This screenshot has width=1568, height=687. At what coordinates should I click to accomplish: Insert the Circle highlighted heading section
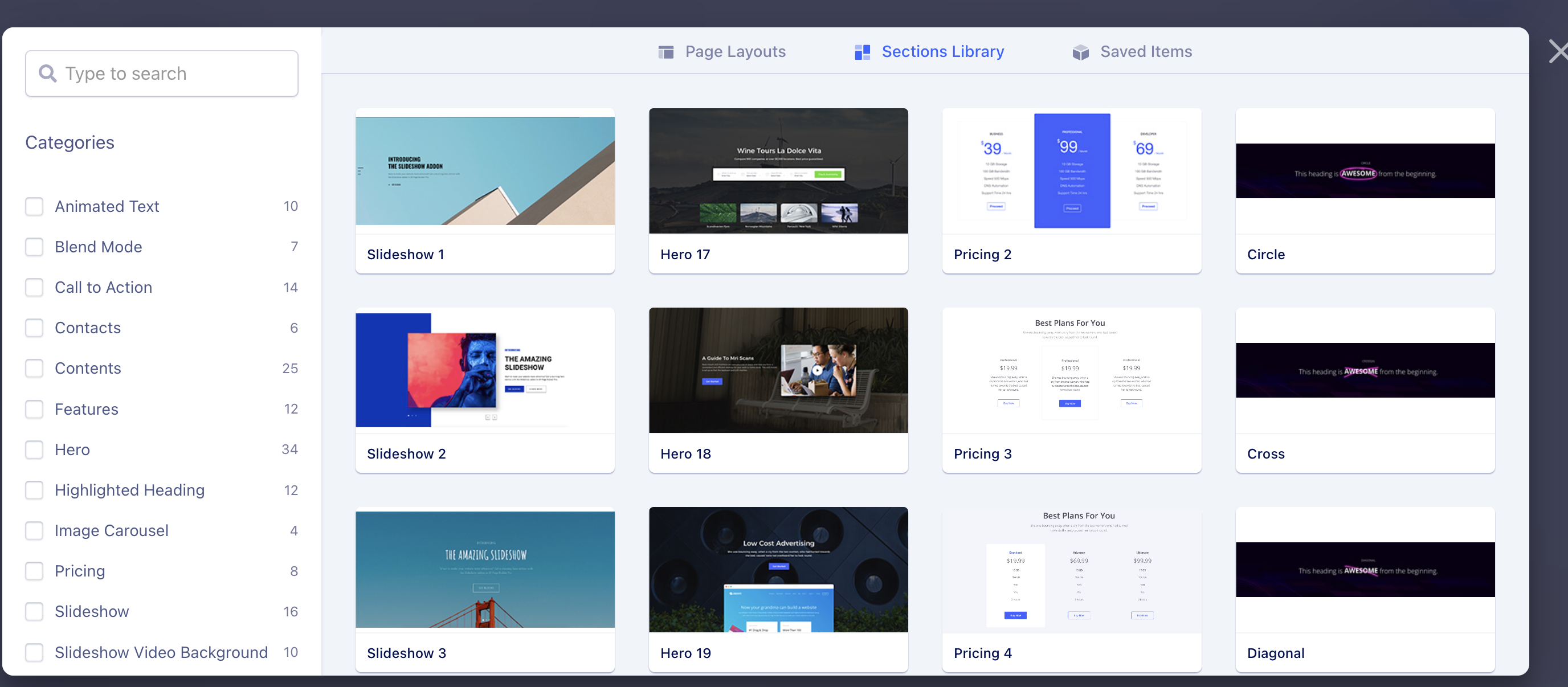point(1365,171)
